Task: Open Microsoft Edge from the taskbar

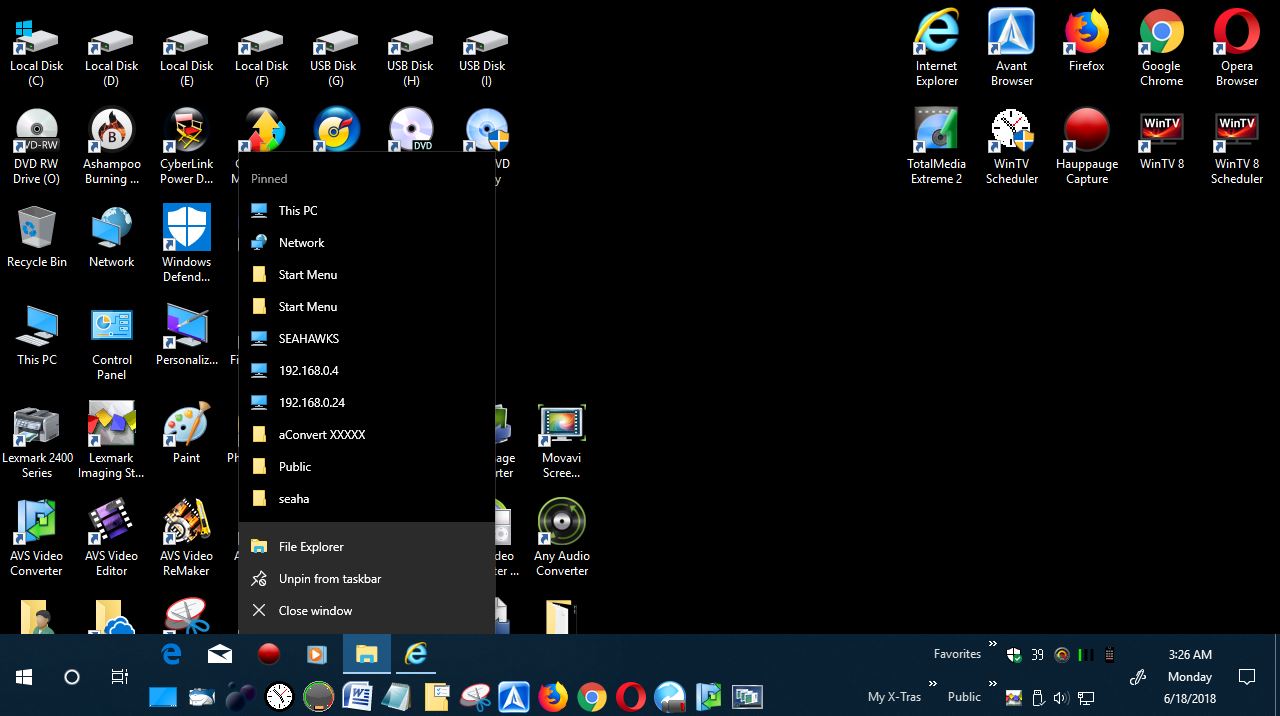Action: (x=171, y=654)
